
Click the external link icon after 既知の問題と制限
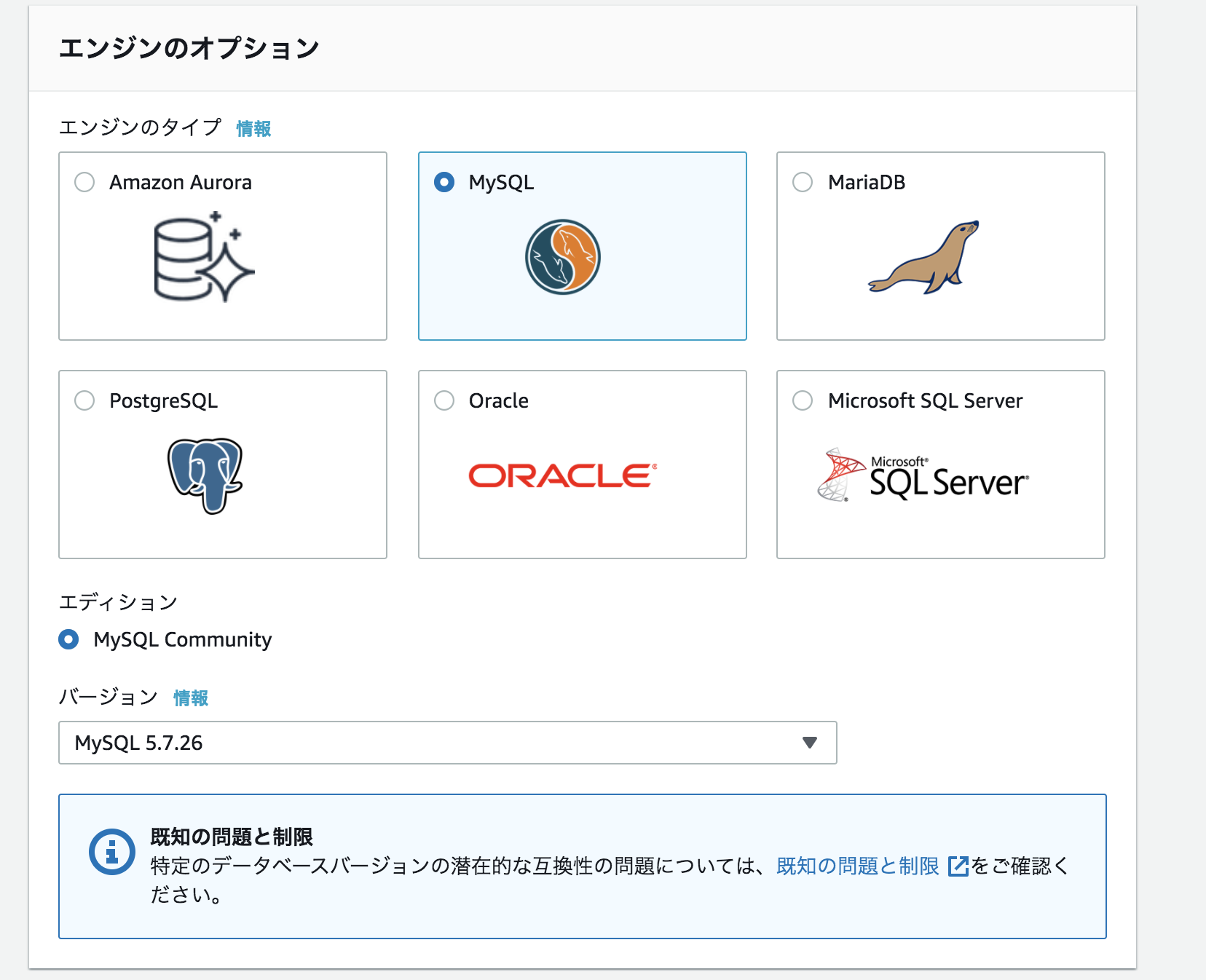point(958,866)
